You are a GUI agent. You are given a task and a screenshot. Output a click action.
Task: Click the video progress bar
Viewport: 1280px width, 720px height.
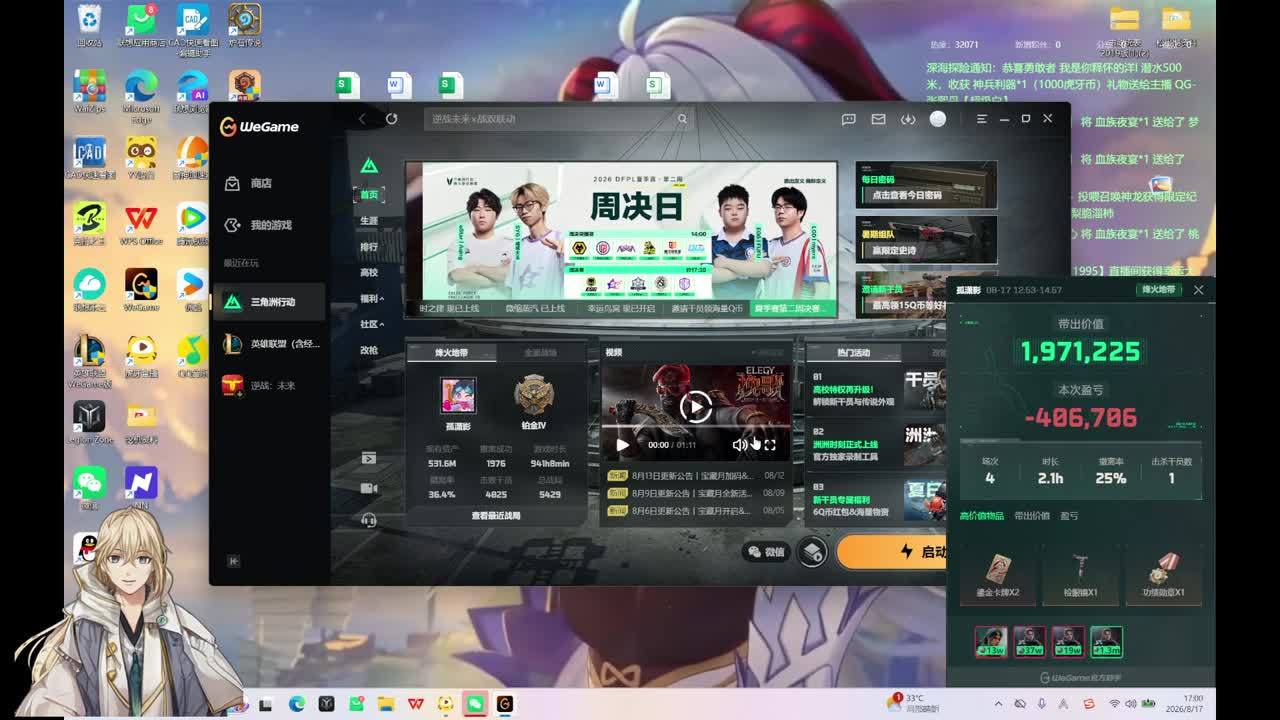pos(696,429)
